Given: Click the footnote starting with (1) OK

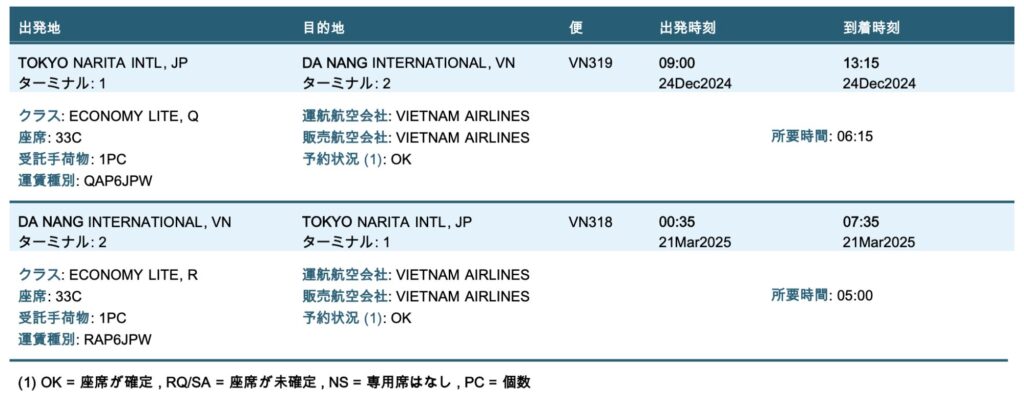Looking at the screenshot, I should click(x=274, y=383).
